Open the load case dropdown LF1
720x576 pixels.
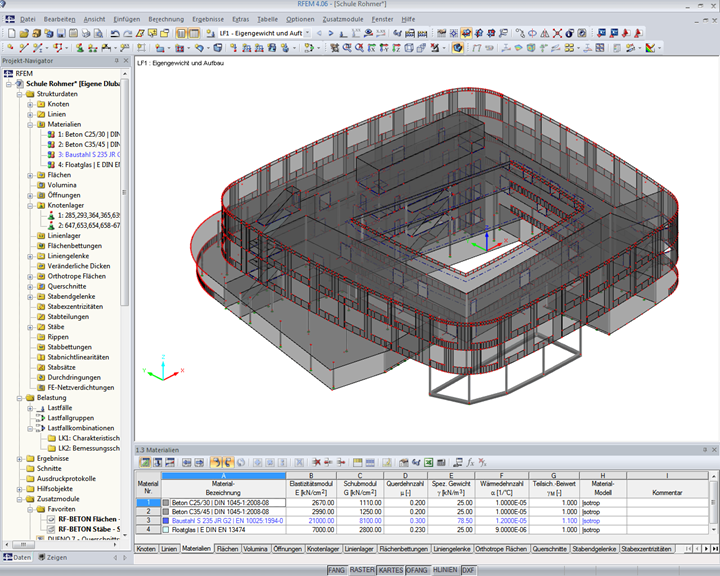coord(308,33)
